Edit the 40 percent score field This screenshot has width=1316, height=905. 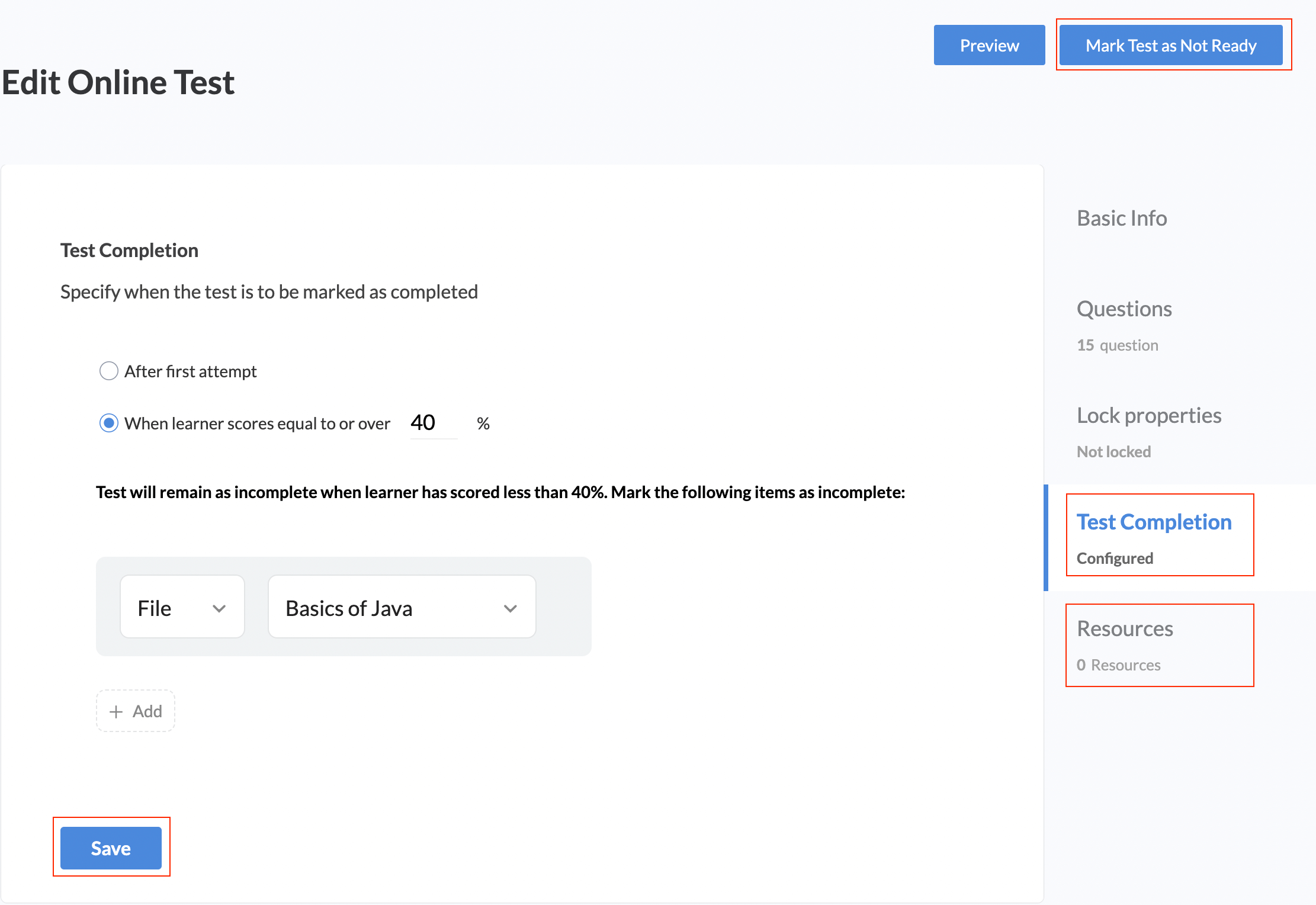434,423
